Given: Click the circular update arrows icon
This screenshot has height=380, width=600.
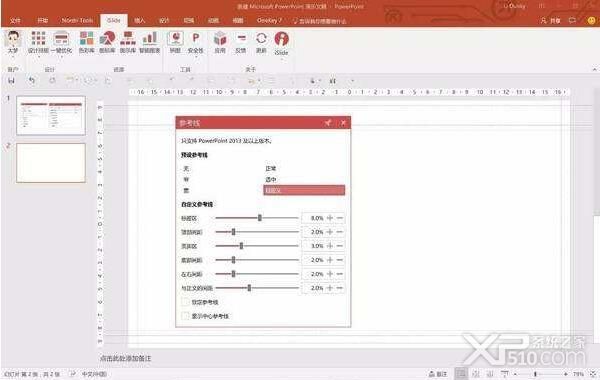Looking at the screenshot, I should click(x=261, y=42).
